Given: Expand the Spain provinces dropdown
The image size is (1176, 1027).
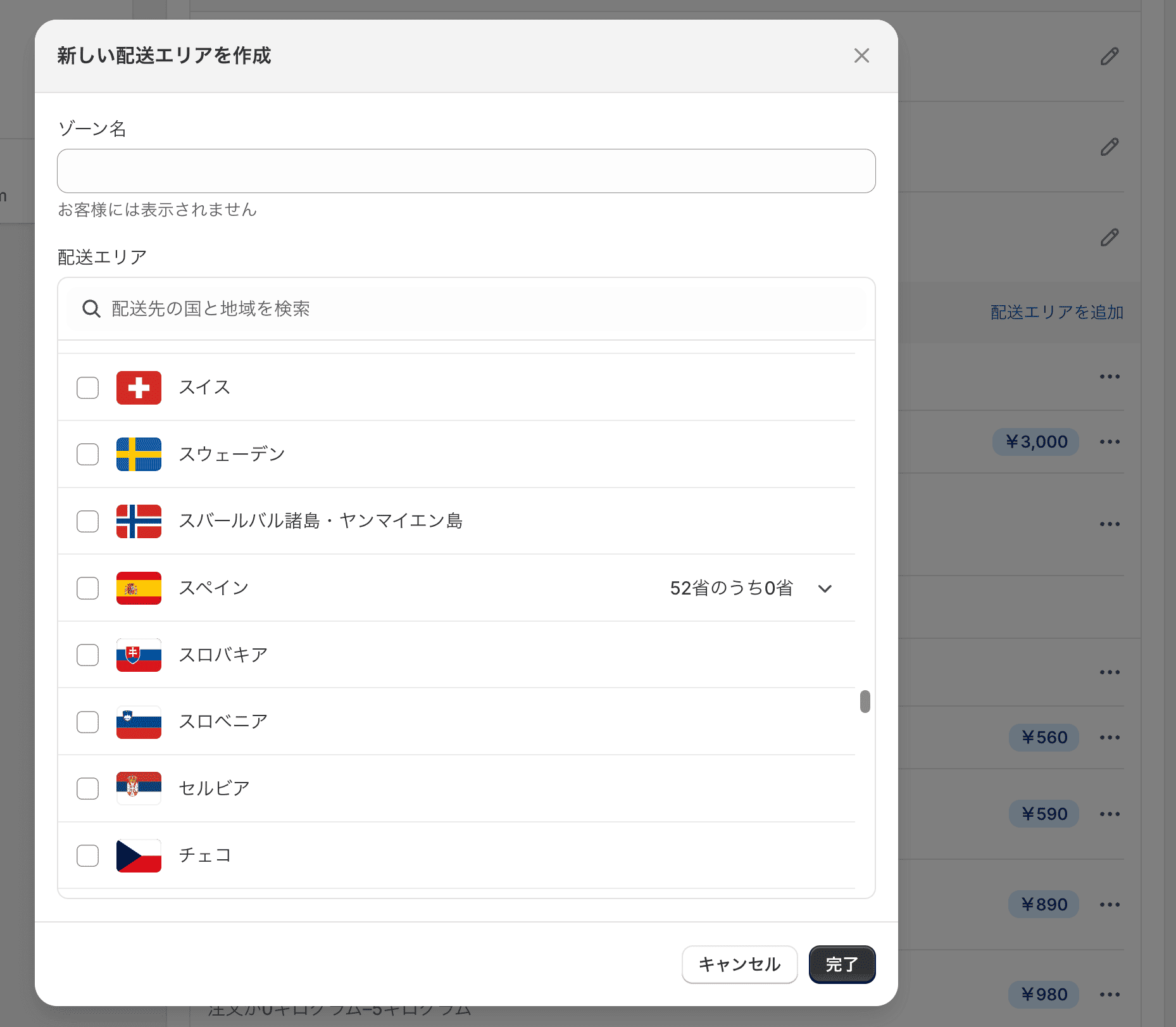Looking at the screenshot, I should click(x=825, y=588).
